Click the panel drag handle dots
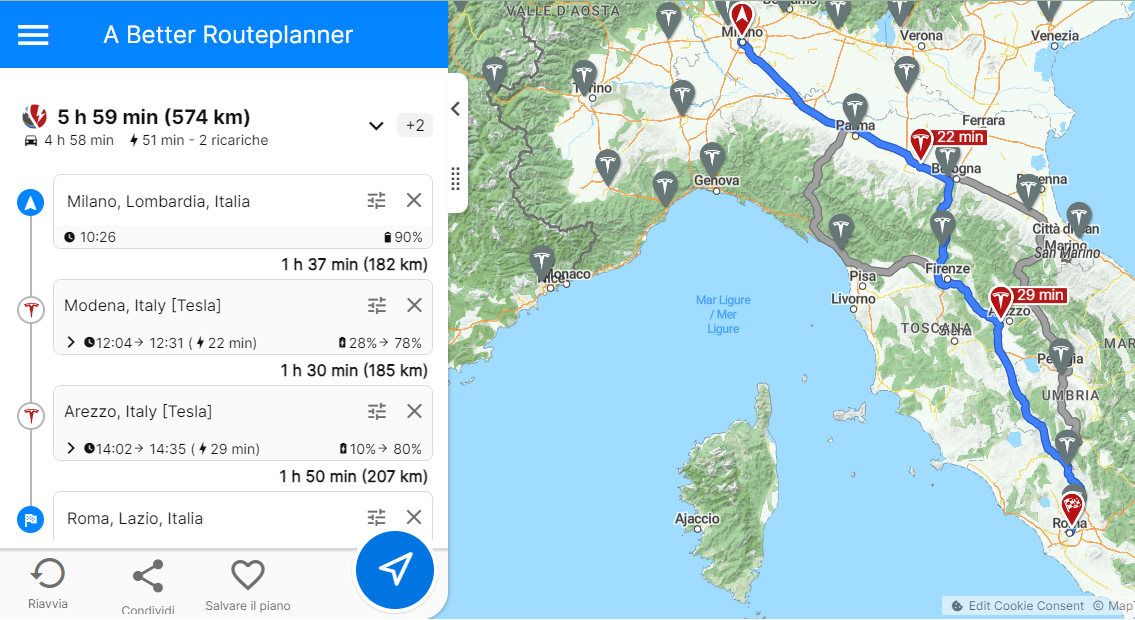 [455, 179]
